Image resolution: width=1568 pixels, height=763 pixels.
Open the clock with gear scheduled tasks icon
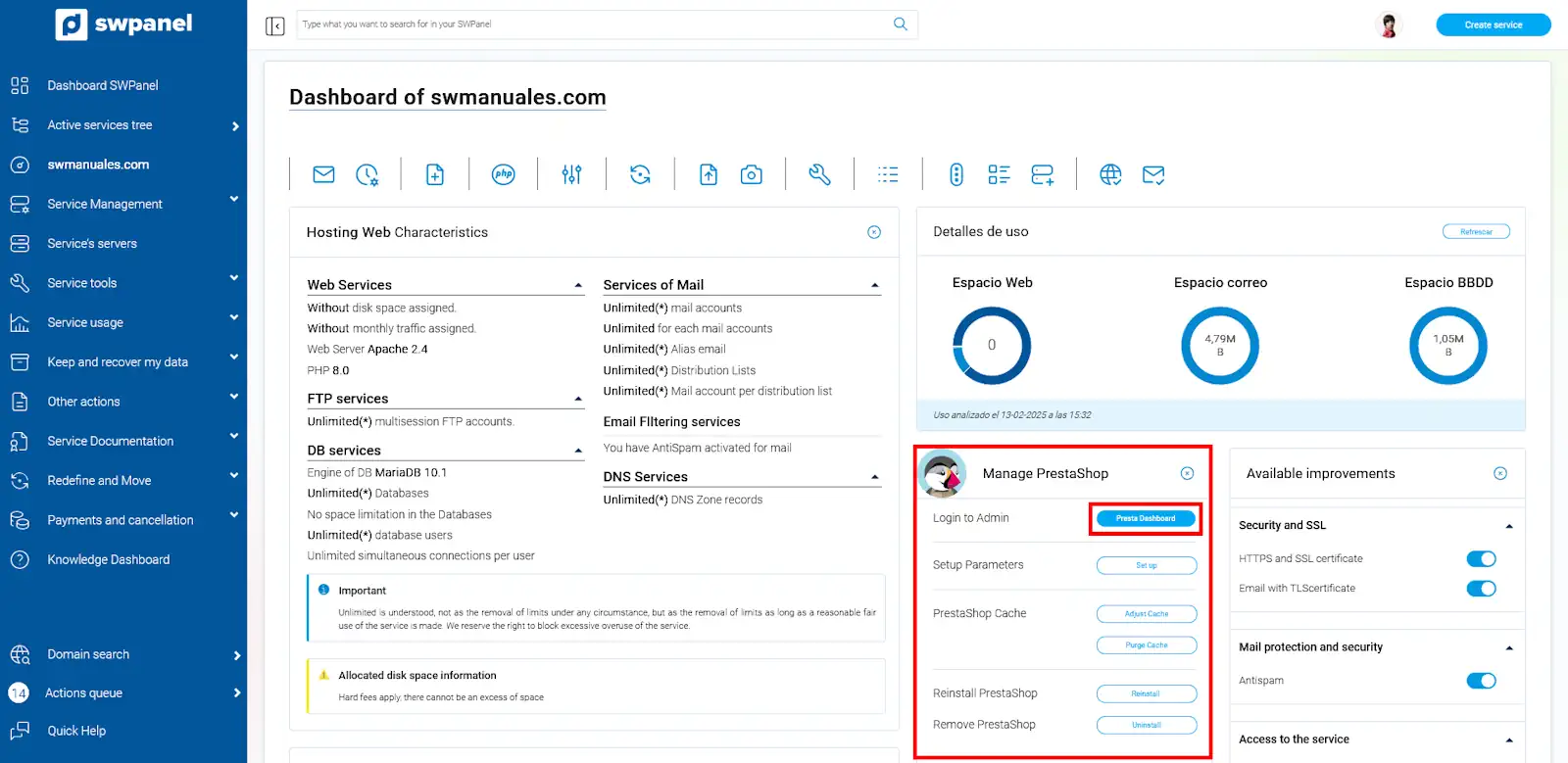click(367, 174)
